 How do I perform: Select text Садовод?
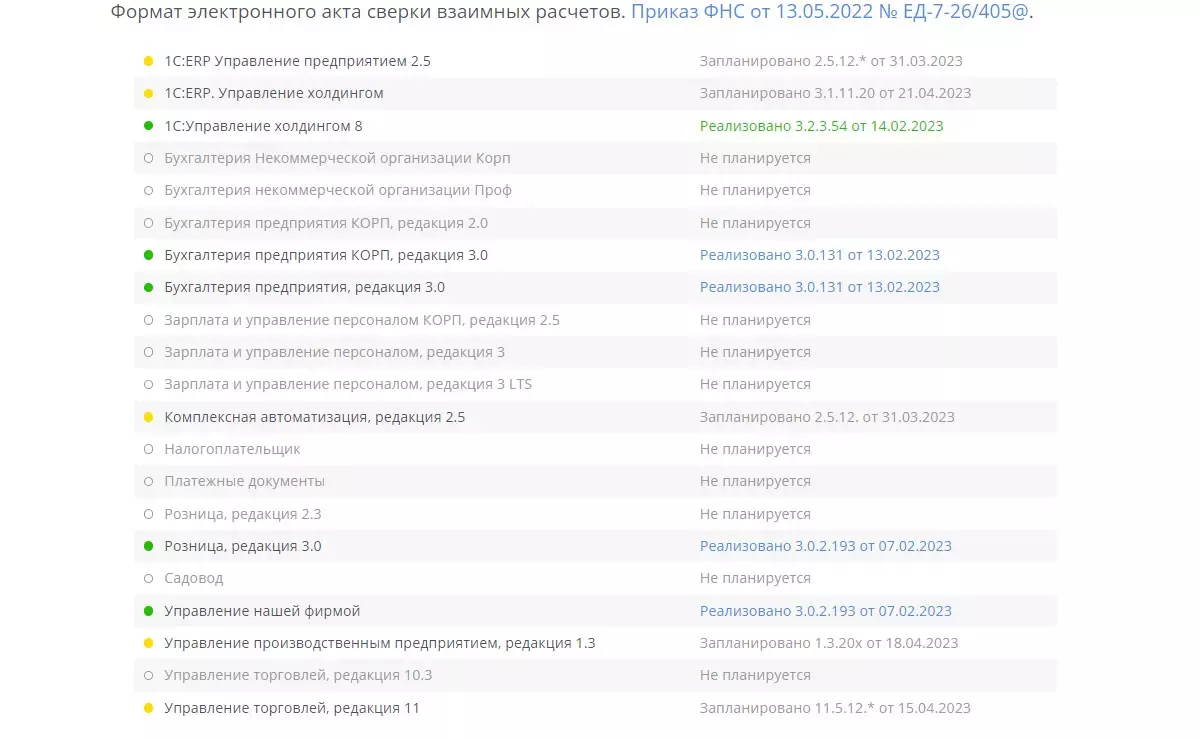[x=194, y=578]
